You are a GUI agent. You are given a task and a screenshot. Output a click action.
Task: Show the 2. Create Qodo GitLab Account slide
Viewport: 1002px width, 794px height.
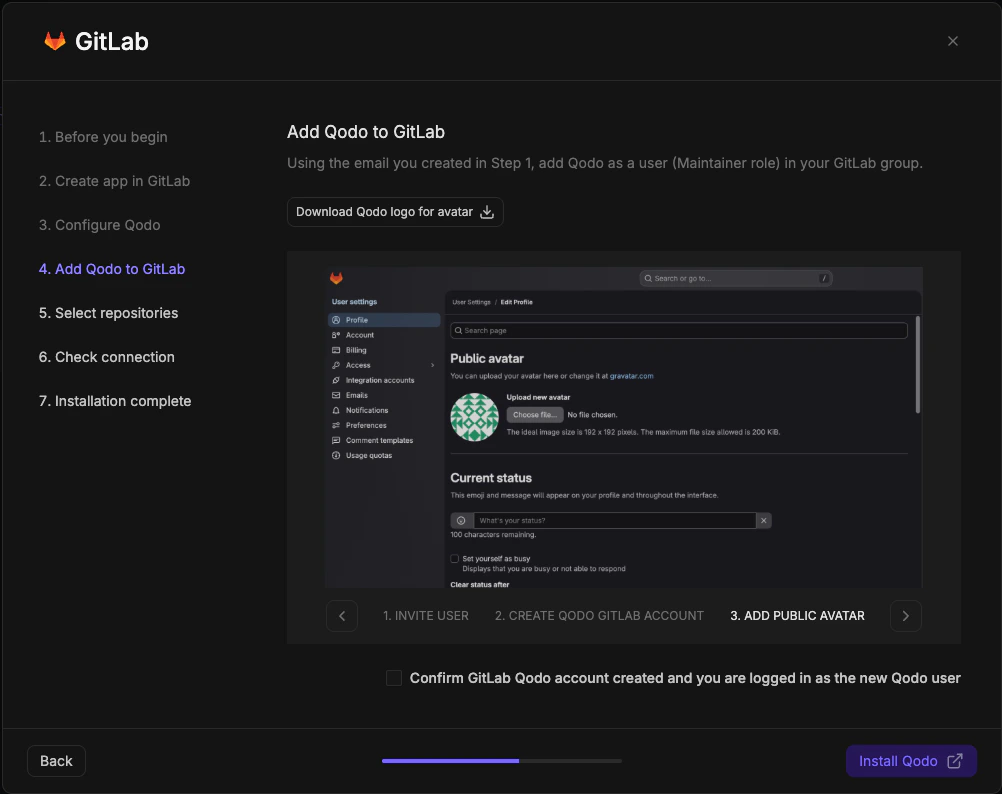[x=599, y=616]
